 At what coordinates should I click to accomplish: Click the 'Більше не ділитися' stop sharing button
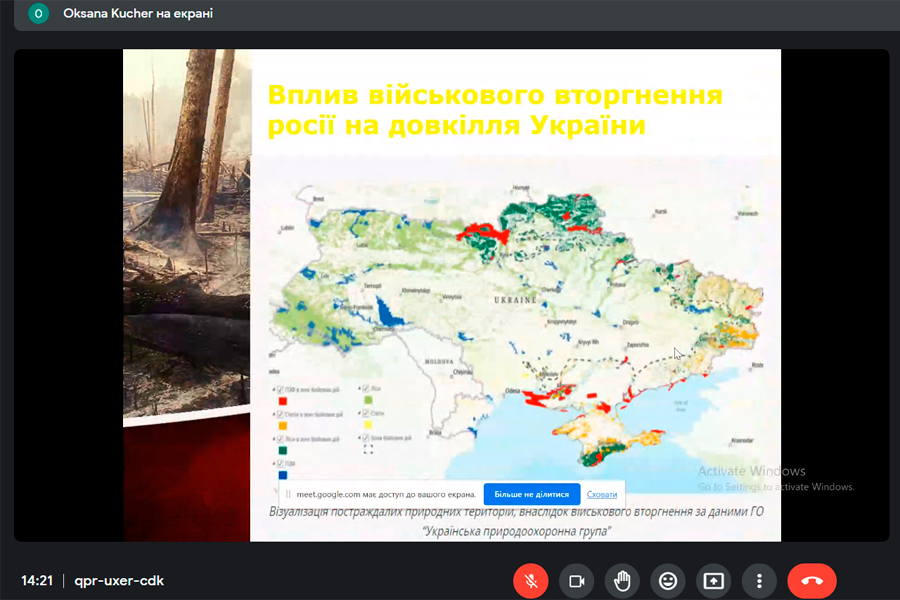point(532,494)
